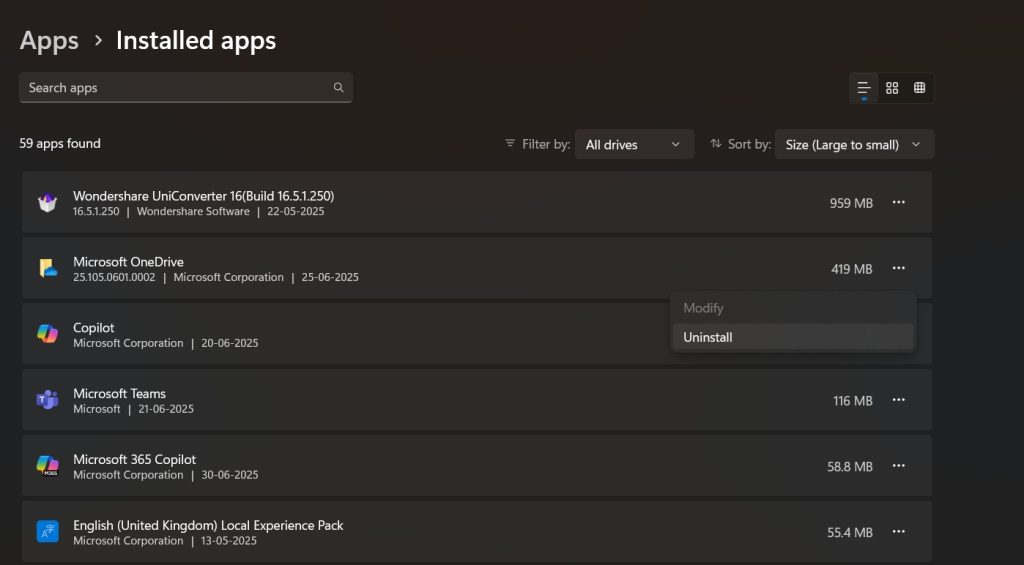Go back to Apps breadcrumb
Image resolution: width=1024 pixels, height=565 pixels.
pyautogui.click(x=49, y=40)
